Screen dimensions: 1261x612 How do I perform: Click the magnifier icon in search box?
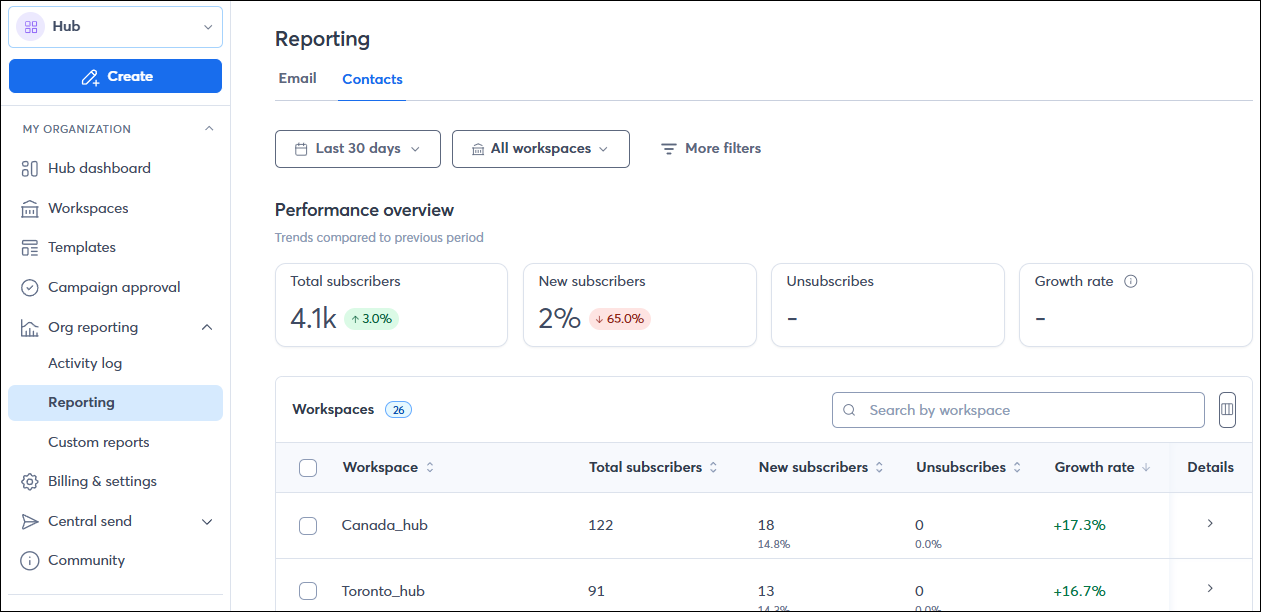[x=850, y=410]
